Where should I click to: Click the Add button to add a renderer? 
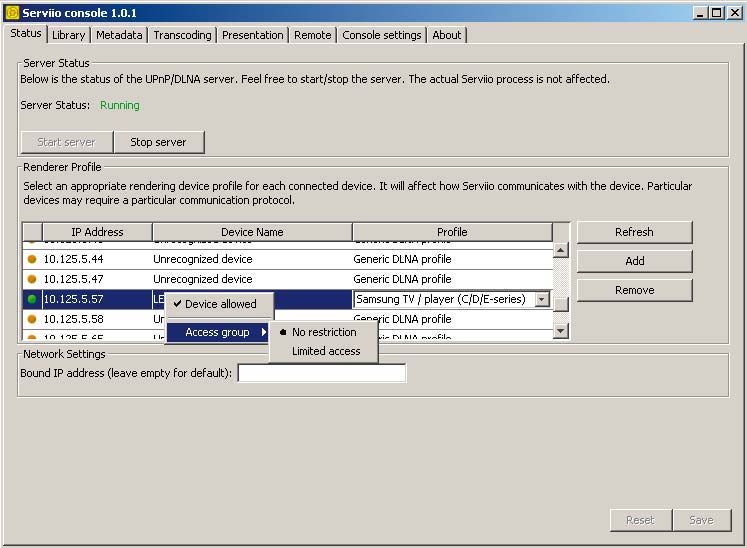point(634,261)
